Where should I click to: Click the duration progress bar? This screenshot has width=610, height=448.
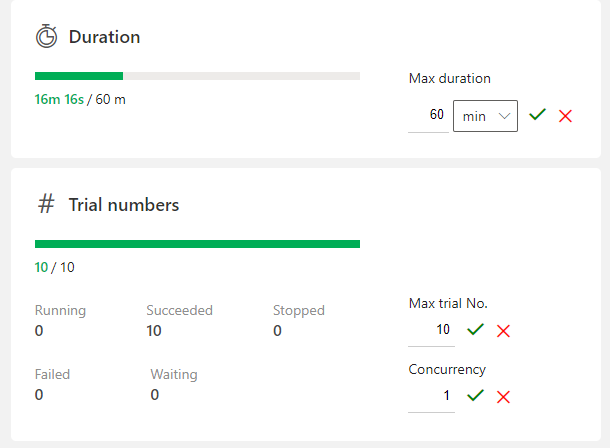tap(197, 76)
